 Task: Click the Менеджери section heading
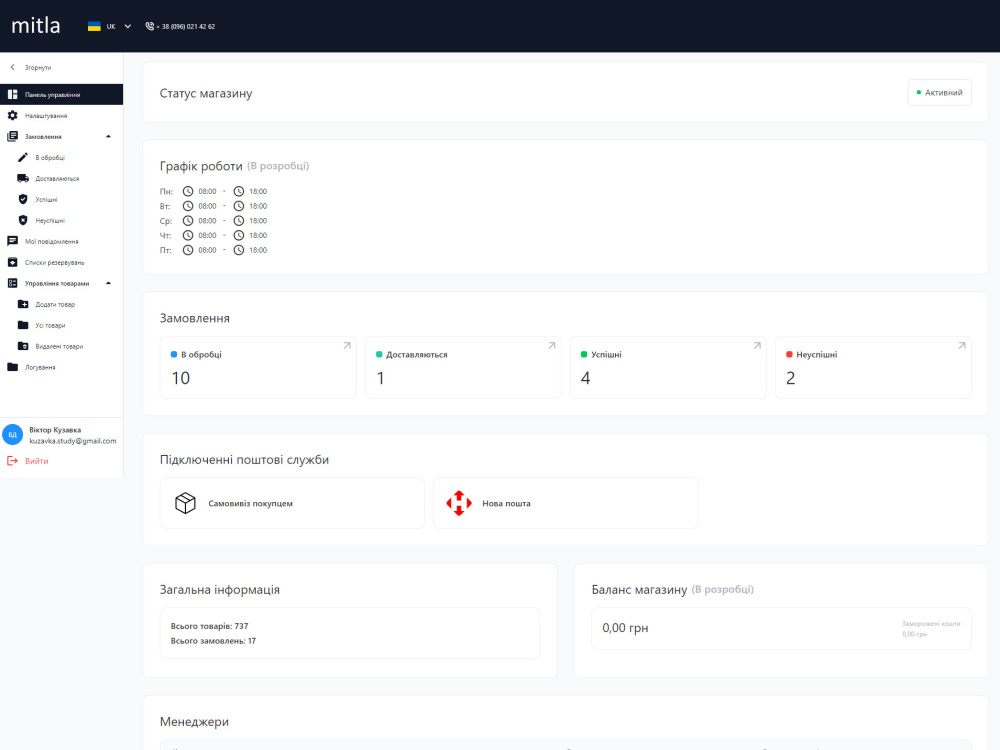(x=194, y=722)
